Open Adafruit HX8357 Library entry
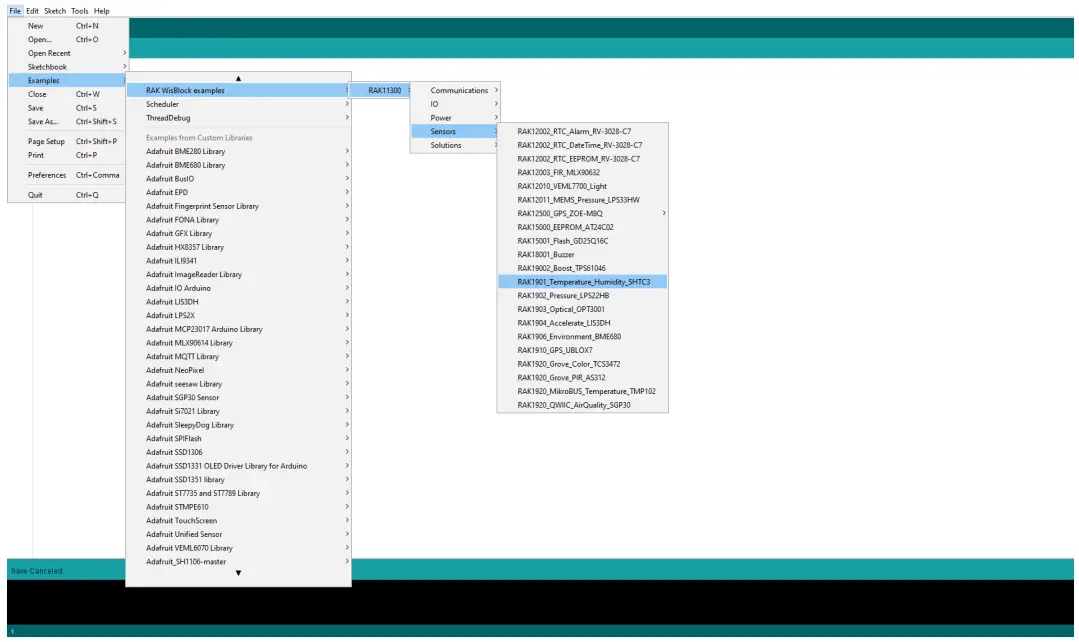This screenshot has width=1079, height=642. click(x=238, y=247)
